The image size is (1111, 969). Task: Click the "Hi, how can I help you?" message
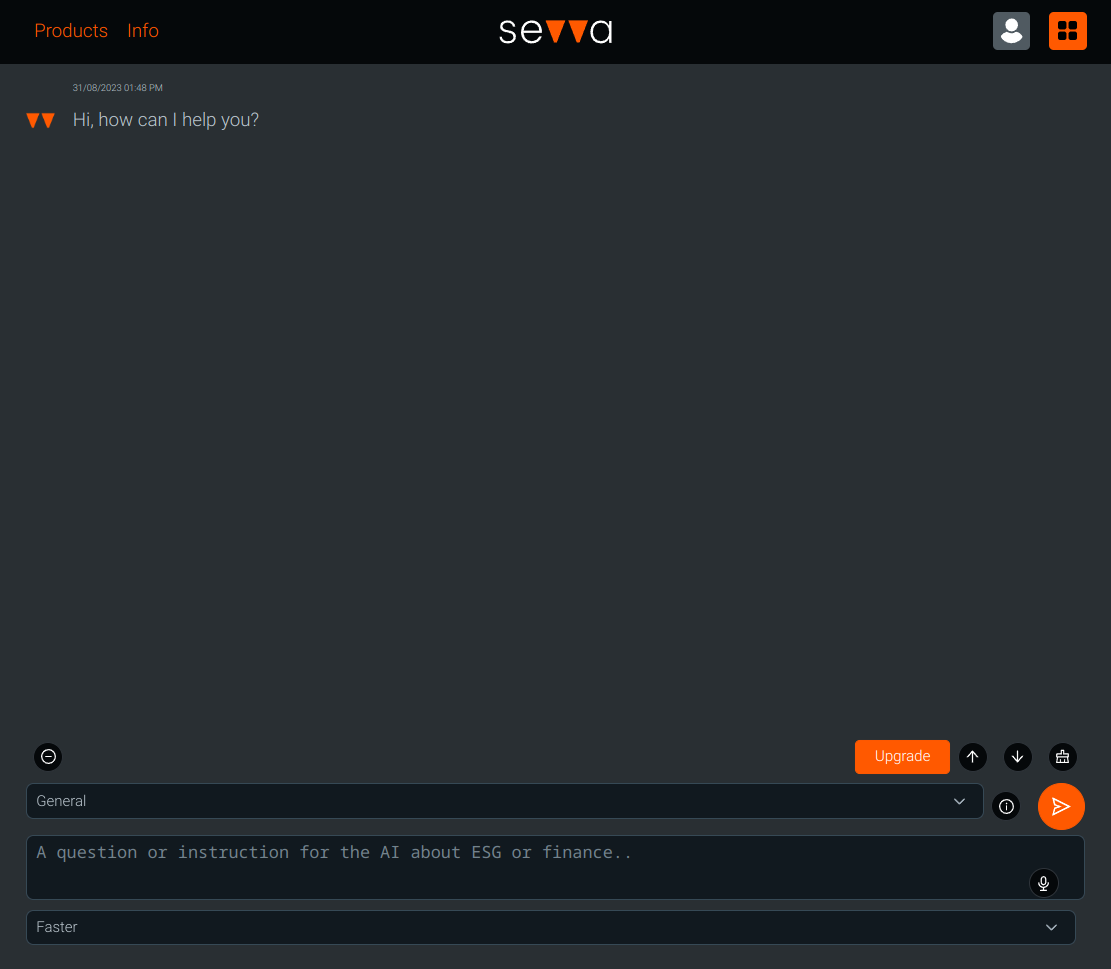[x=166, y=120]
